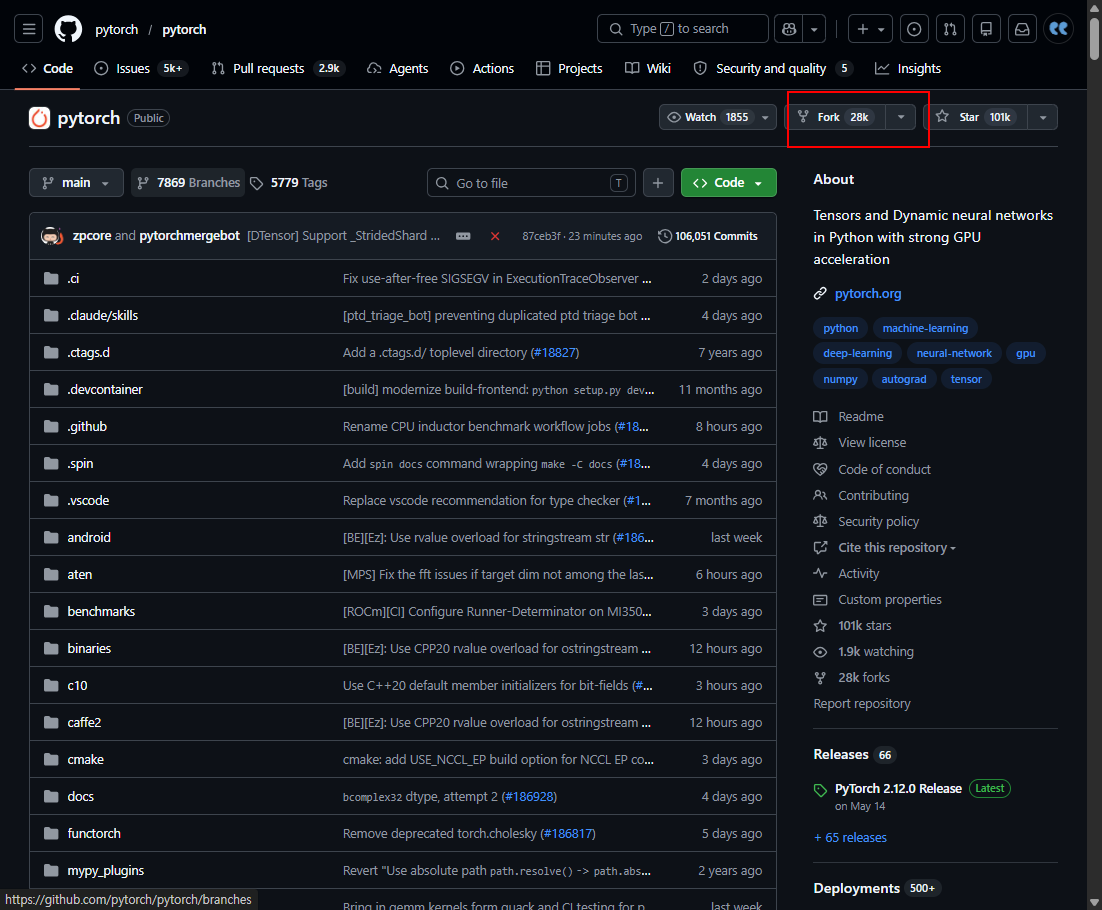The width and height of the screenshot is (1102, 910).
Task: Visit pytorch.org website link
Action: (x=867, y=294)
